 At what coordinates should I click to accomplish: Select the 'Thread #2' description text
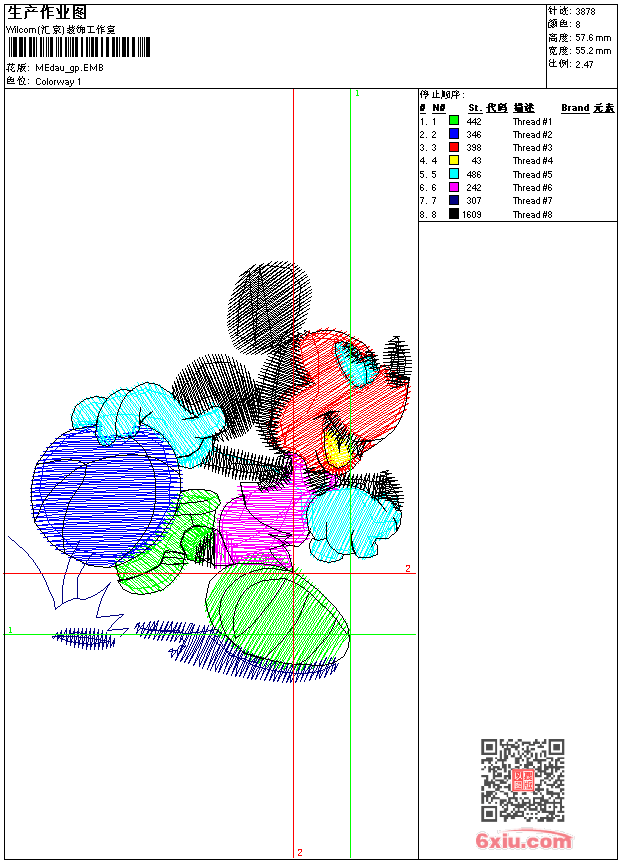coord(532,134)
